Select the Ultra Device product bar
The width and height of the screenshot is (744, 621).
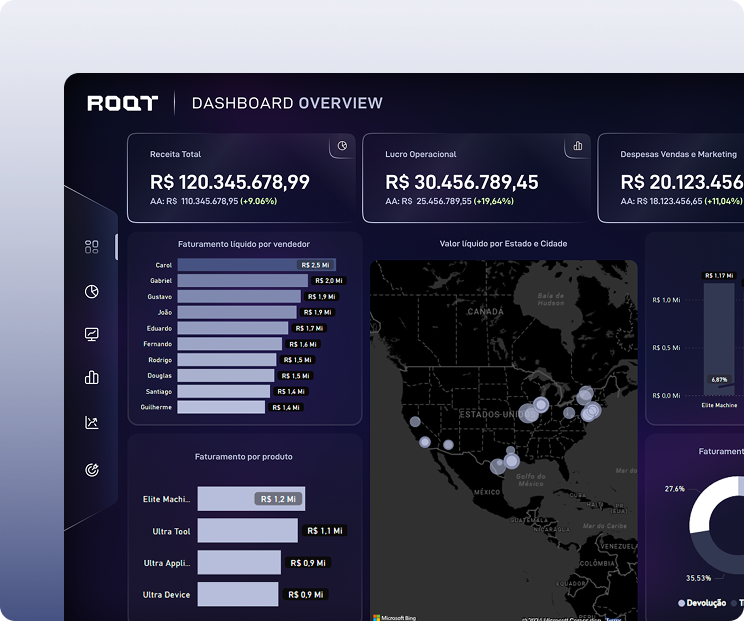[238, 594]
